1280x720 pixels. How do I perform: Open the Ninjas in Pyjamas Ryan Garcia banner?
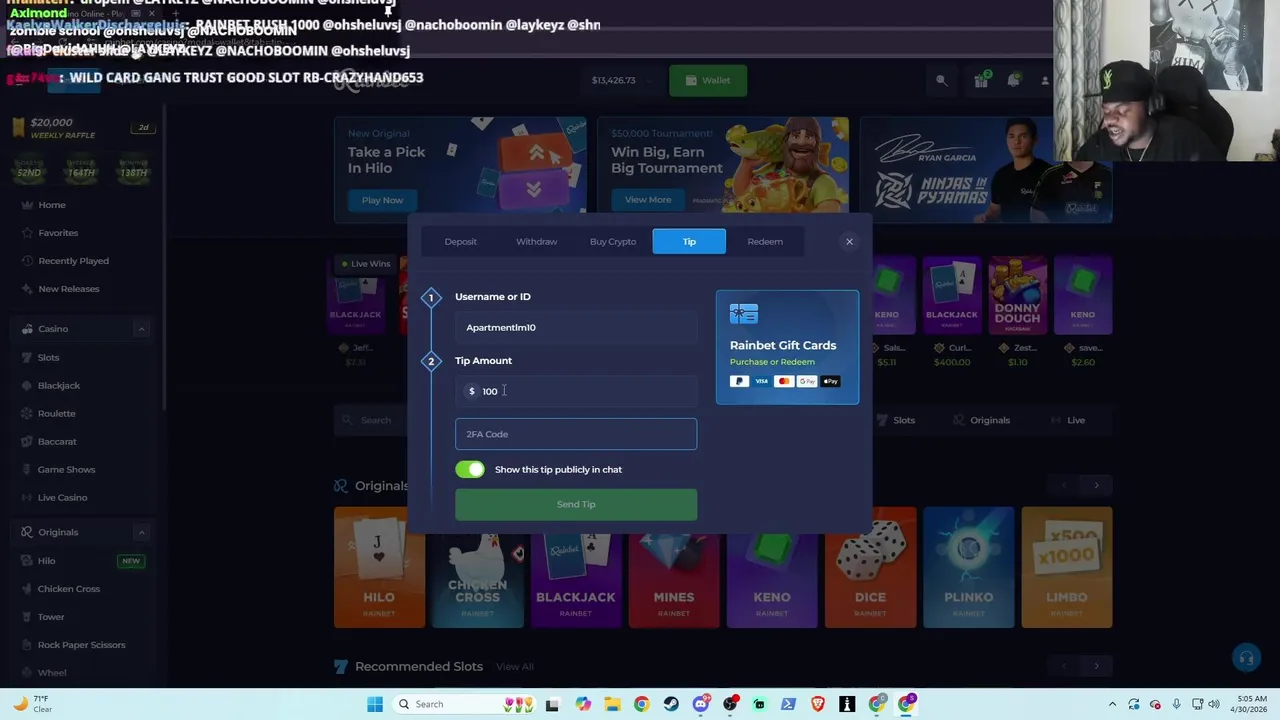(x=986, y=169)
